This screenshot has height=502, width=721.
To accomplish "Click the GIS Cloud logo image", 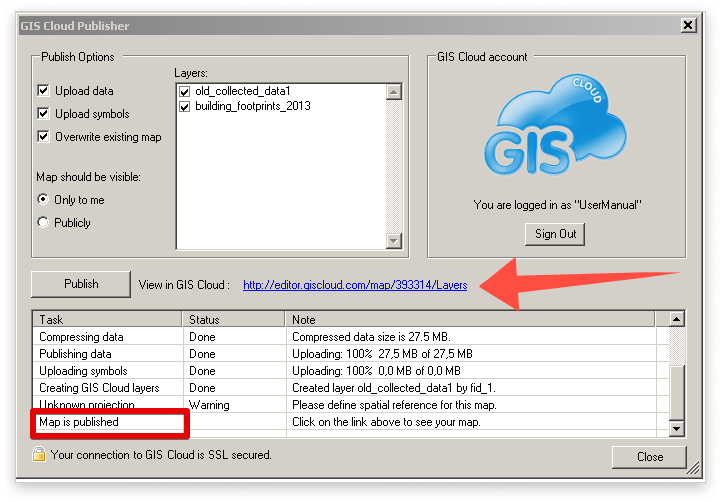I will click(555, 125).
